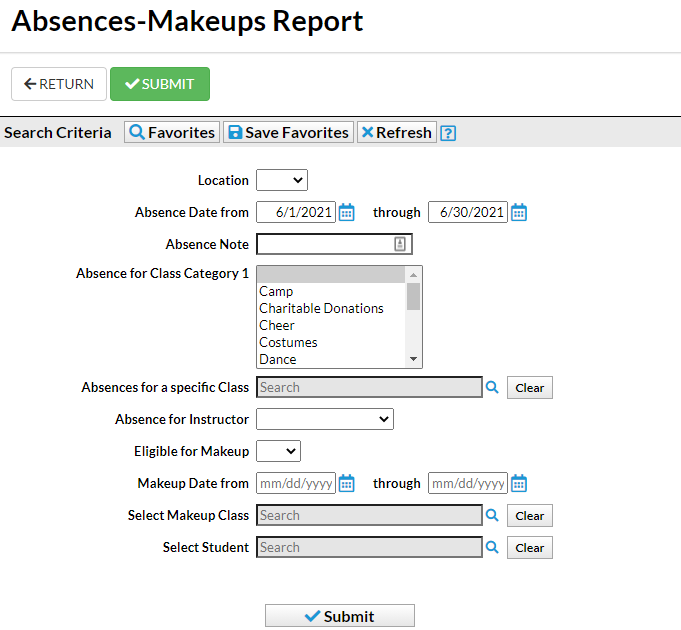681x630 pixels.
Task: Click Absences for a specific Class field
Action: tap(369, 387)
